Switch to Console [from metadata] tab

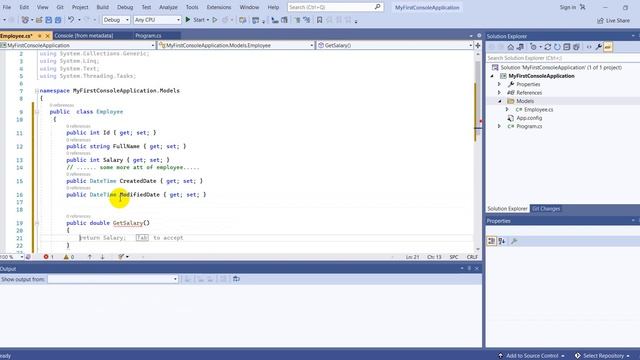pyautogui.click(x=84, y=36)
